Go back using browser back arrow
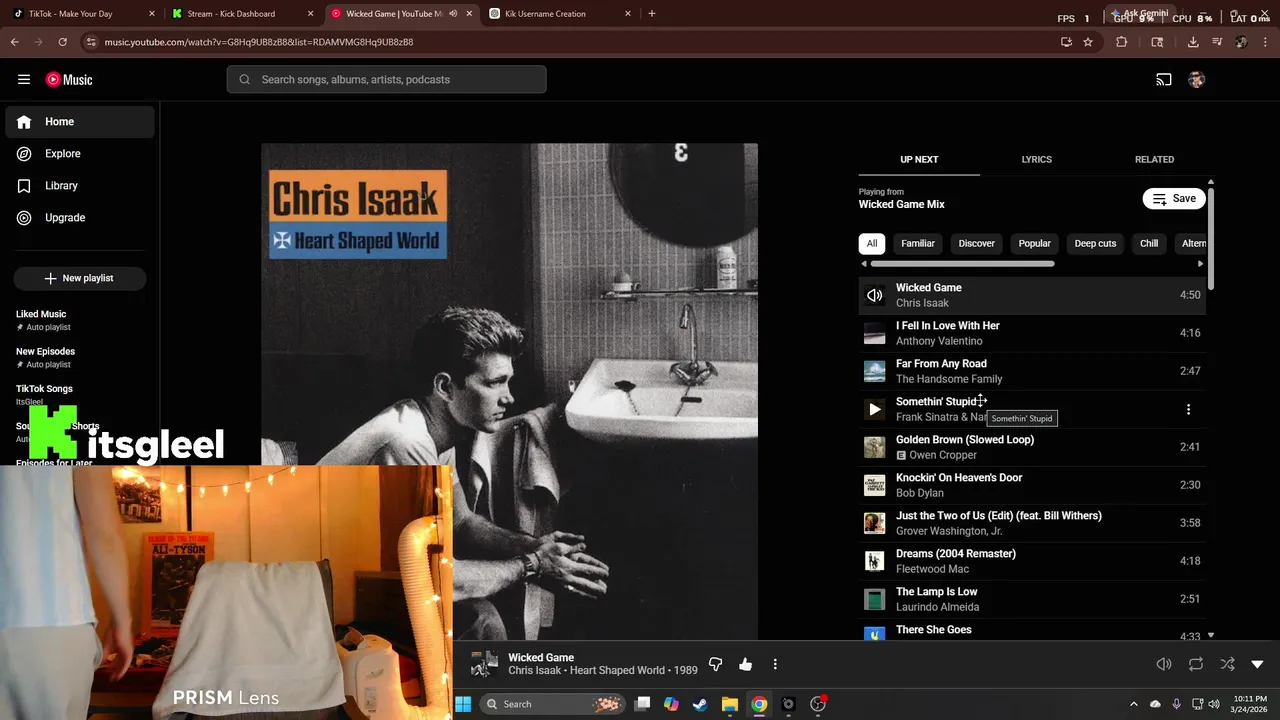Viewport: 1280px width, 720px height. pyautogui.click(x=14, y=42)
